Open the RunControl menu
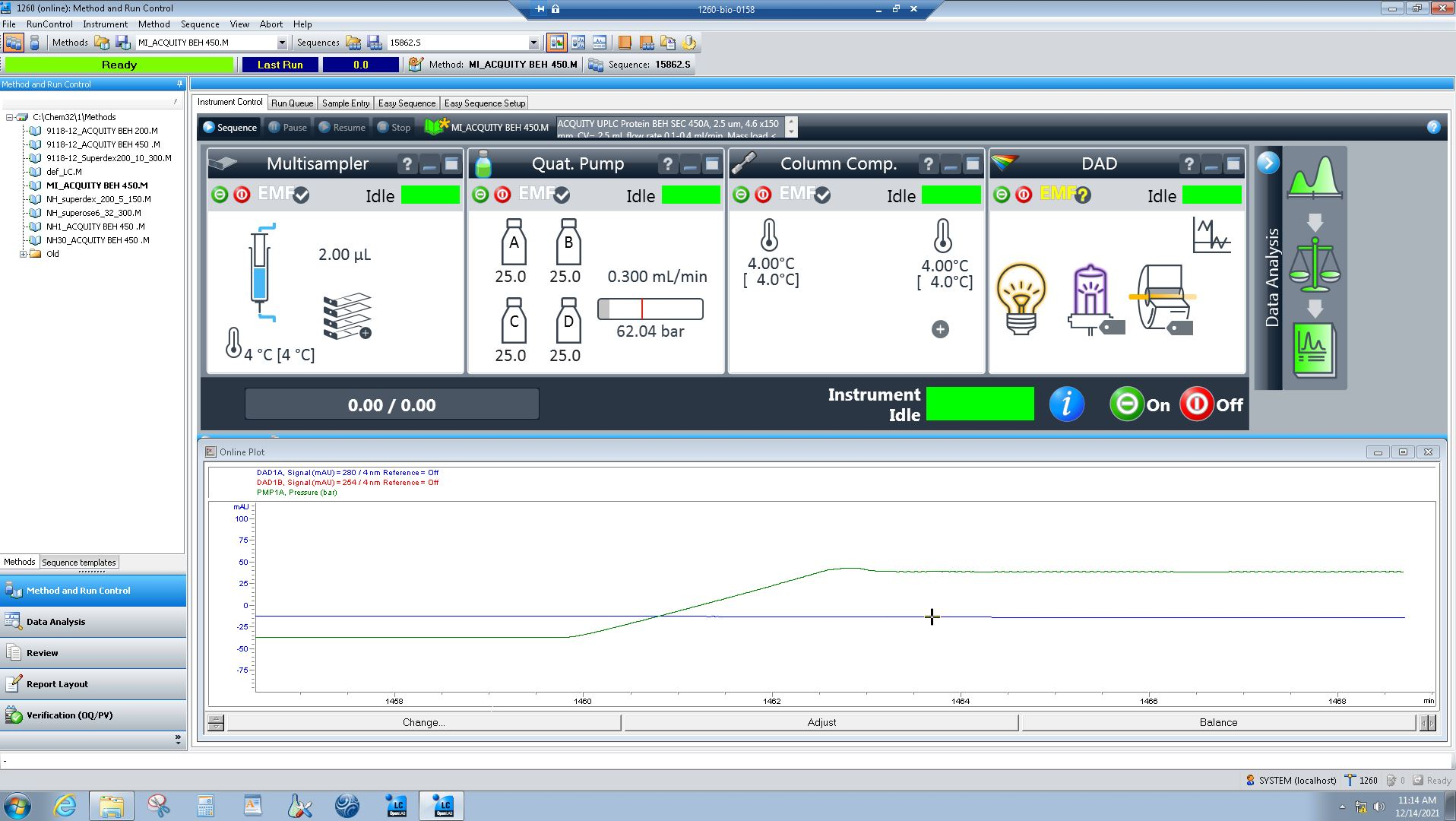This screenshot has height=821, width=1456. tap(49, 24)
